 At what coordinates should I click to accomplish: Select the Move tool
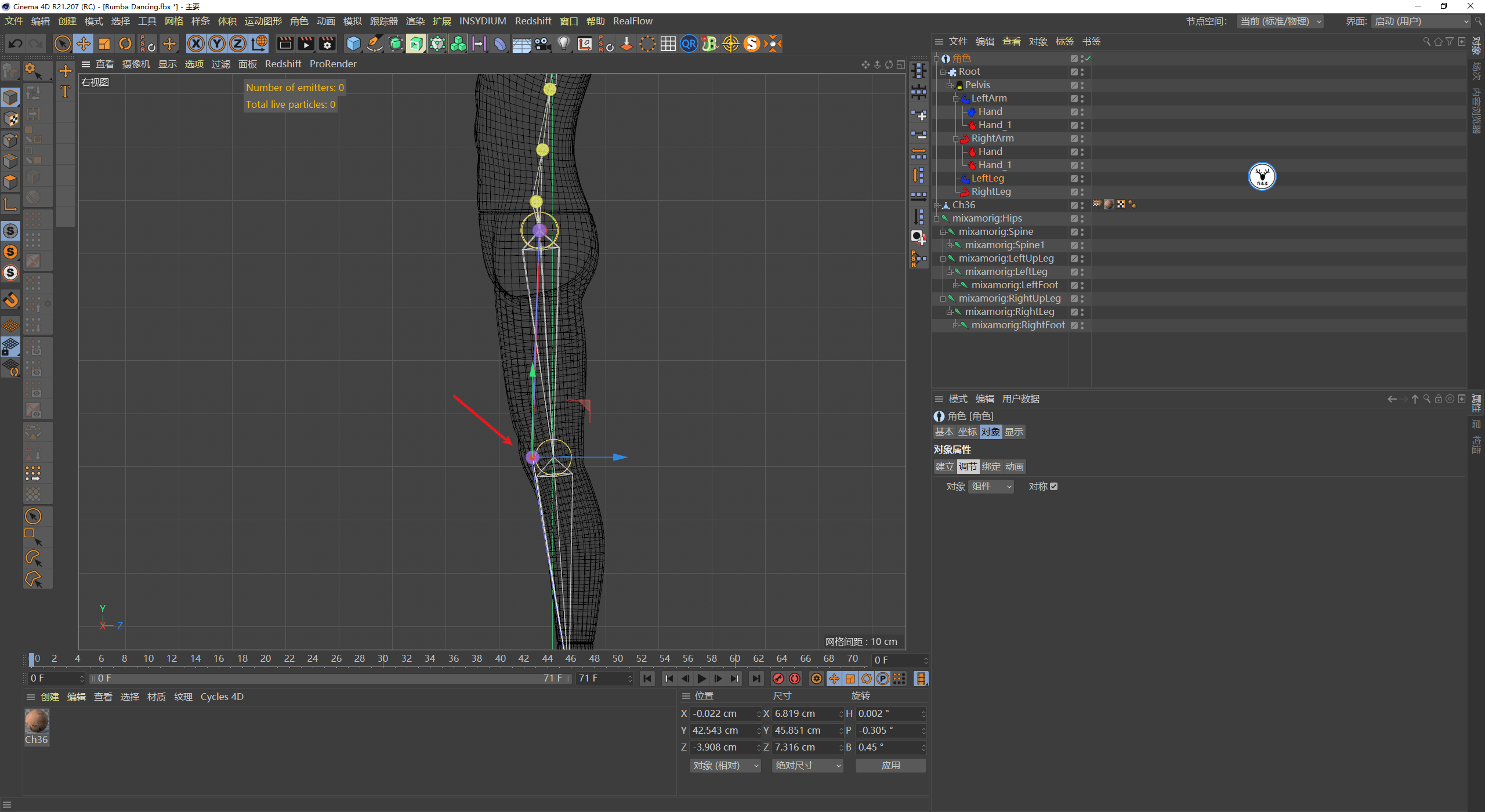83,43
